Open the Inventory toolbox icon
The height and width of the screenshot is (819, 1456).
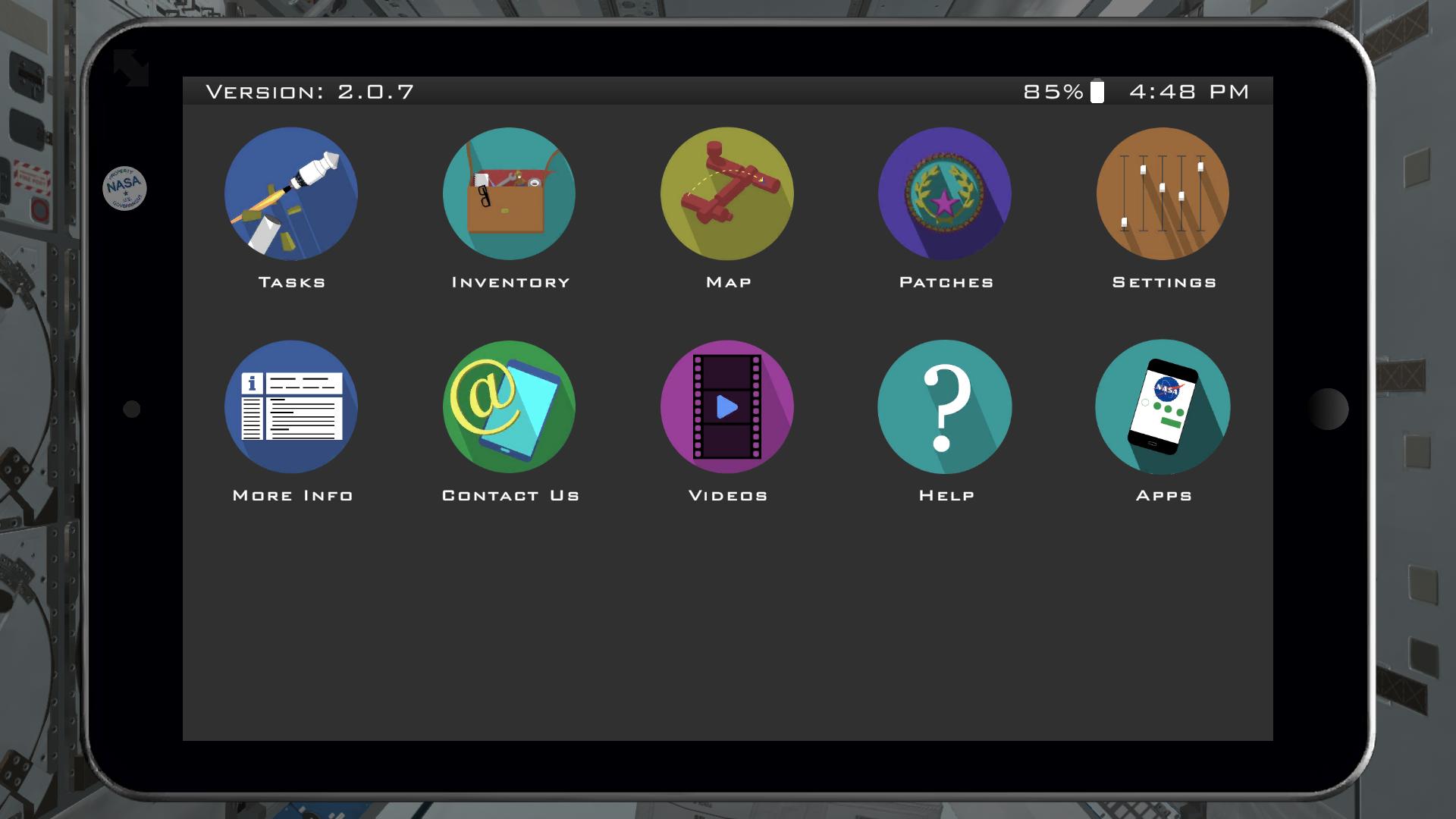point(509,193)
